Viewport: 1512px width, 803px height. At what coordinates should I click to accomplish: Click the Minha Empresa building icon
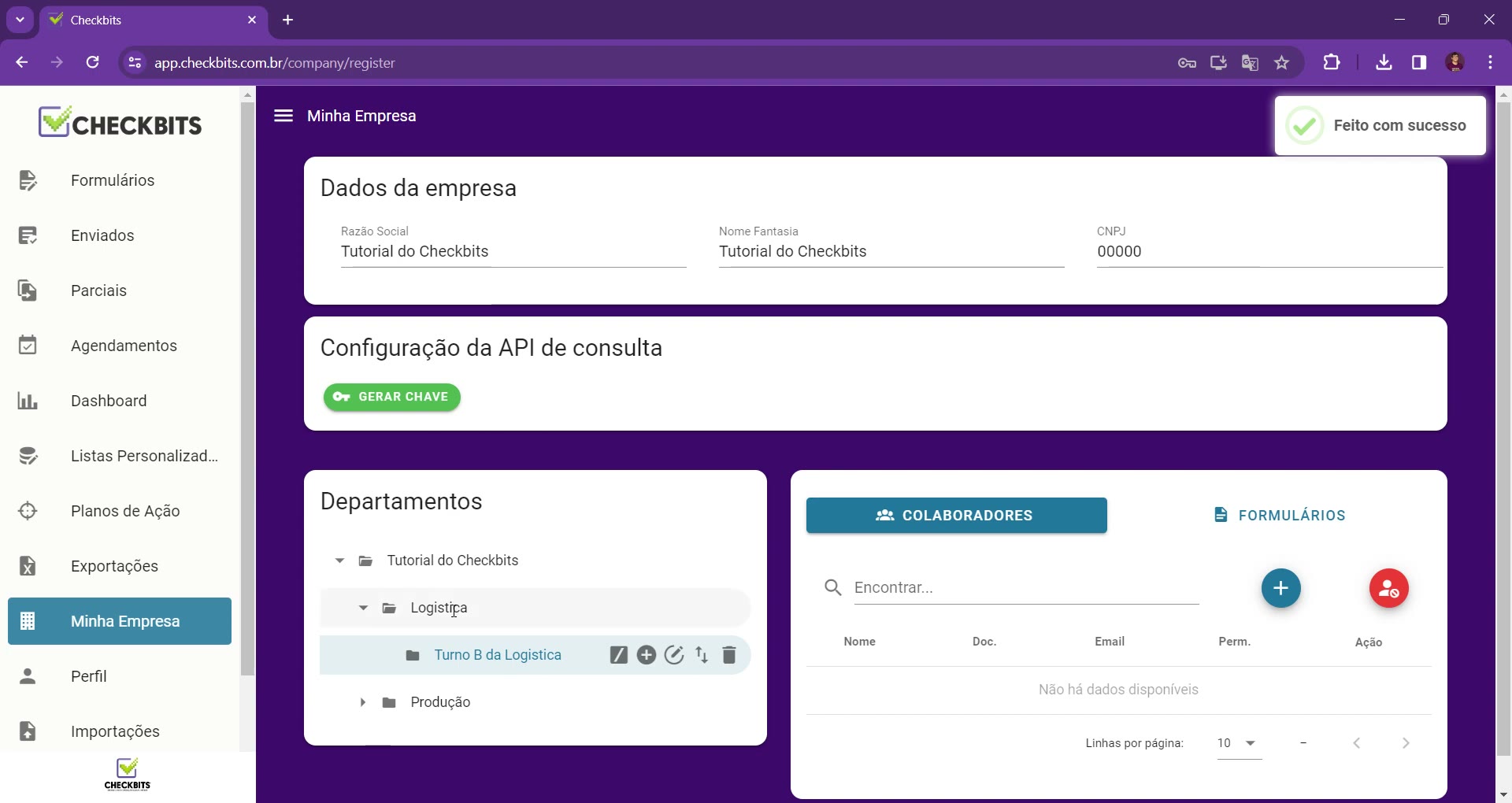coord(28,621)
